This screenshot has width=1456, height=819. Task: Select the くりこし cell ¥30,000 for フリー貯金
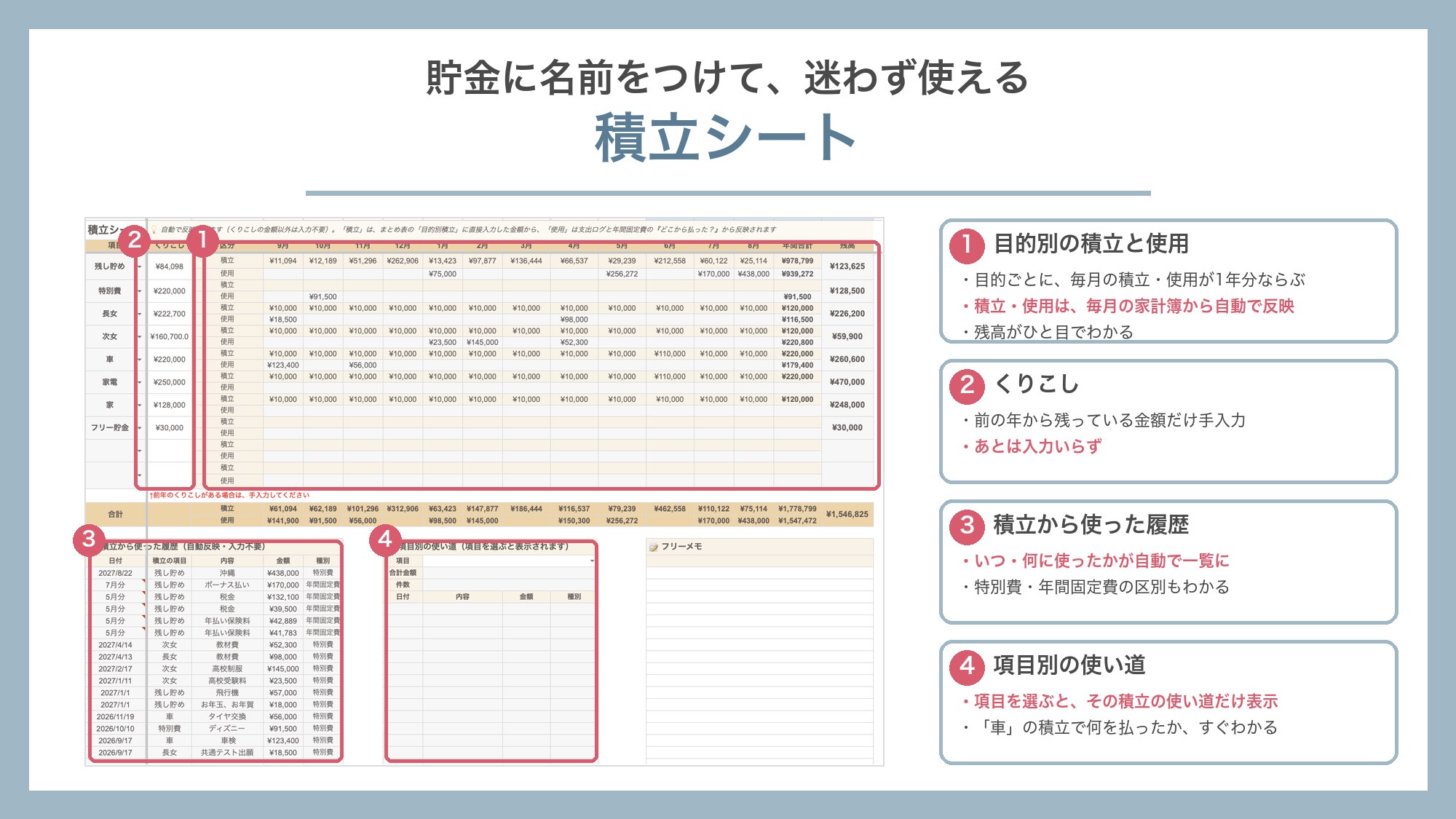[170, 428]
